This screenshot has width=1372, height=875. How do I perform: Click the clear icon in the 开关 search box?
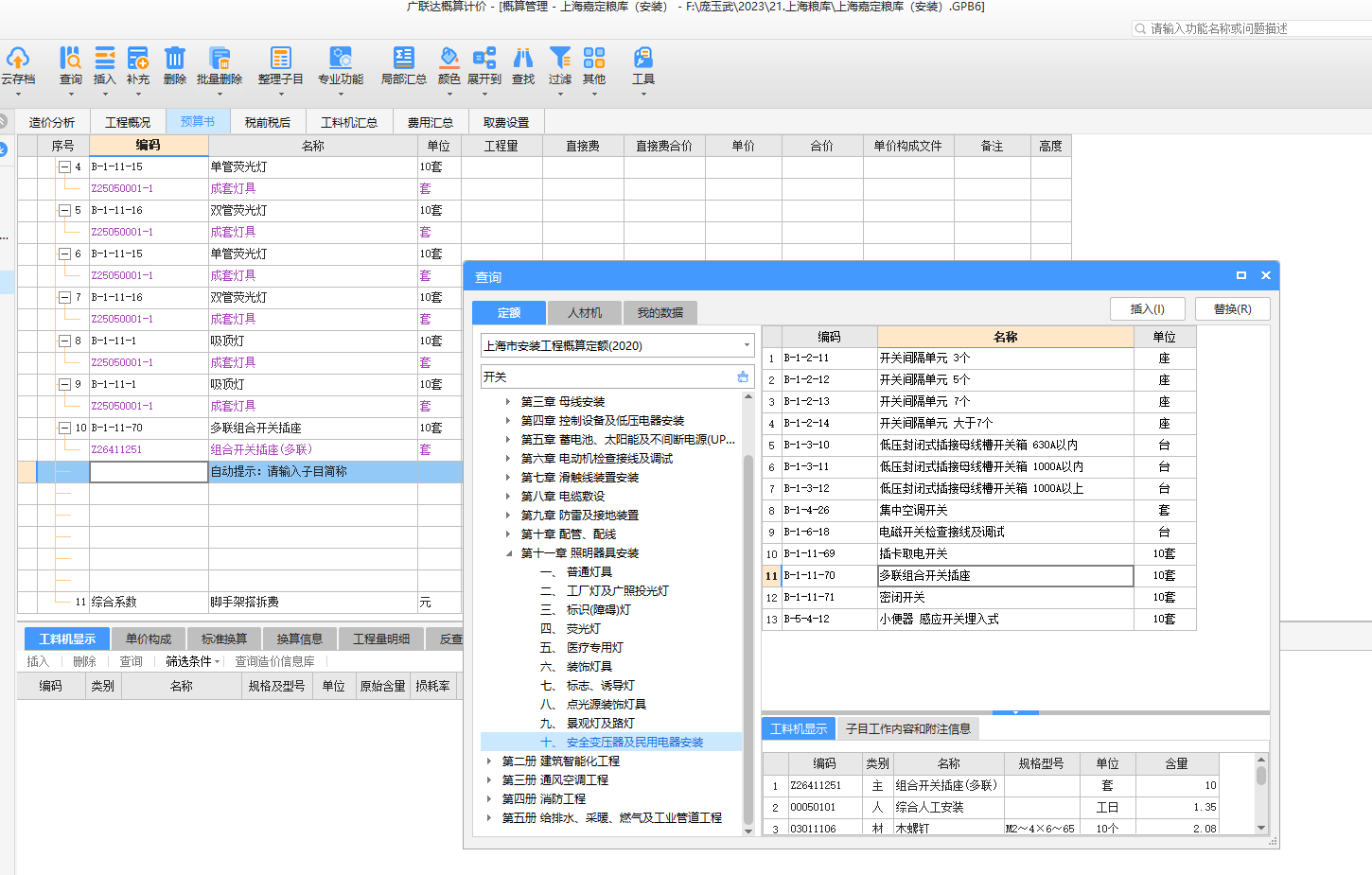[x=743, y=376]
